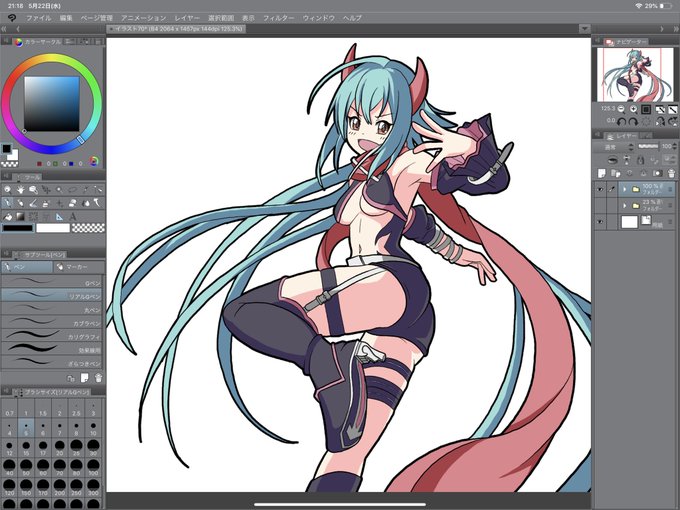Screen dimensions: 680x510
Task: Collapse left palette dock with double arrow
Action: click(4, 29)
